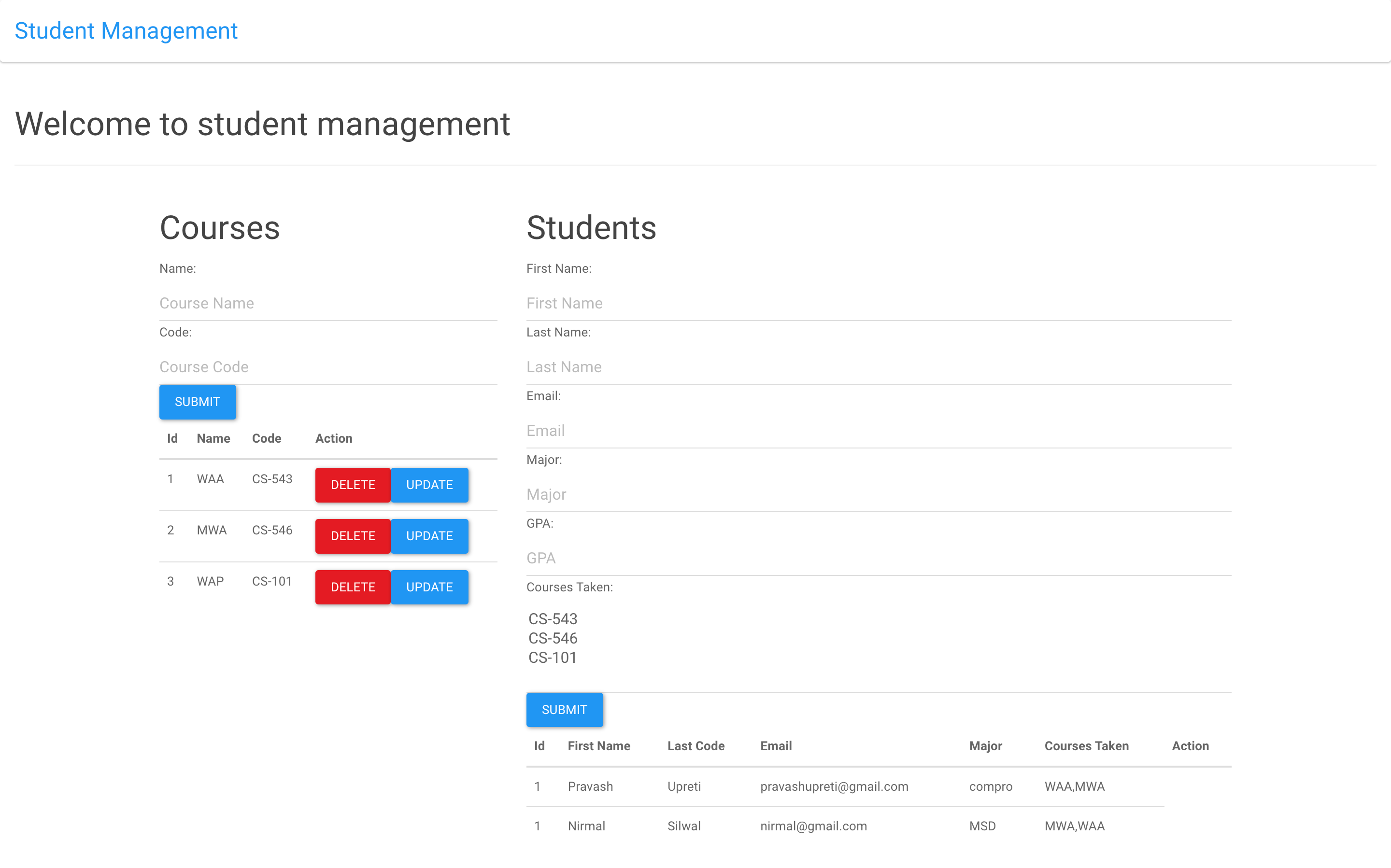Update the MWA course
1391x868 pixels.
pyautogui.click(x=429, y=536)
